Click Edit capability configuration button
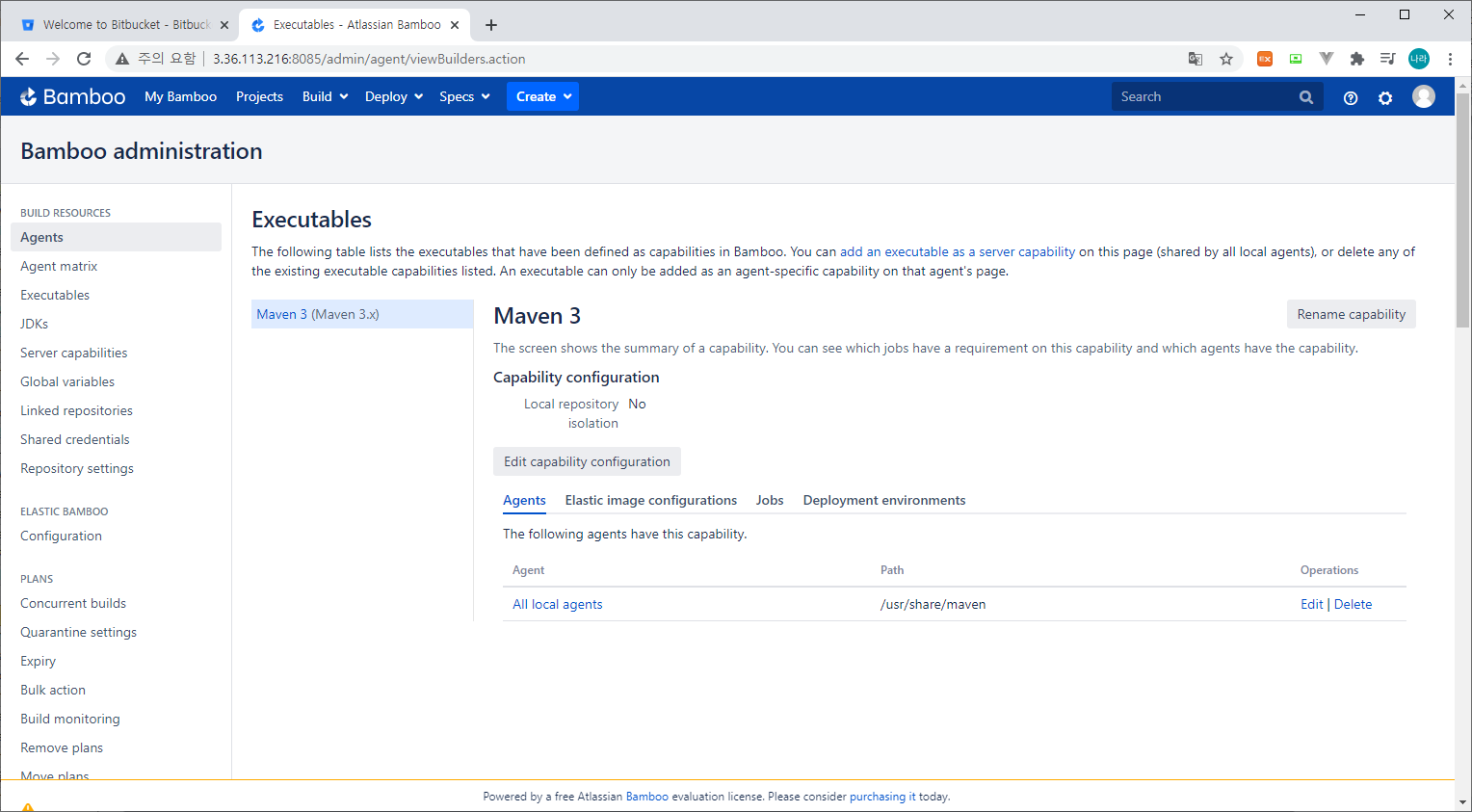 pyautogui.click(x=587, y=461)
